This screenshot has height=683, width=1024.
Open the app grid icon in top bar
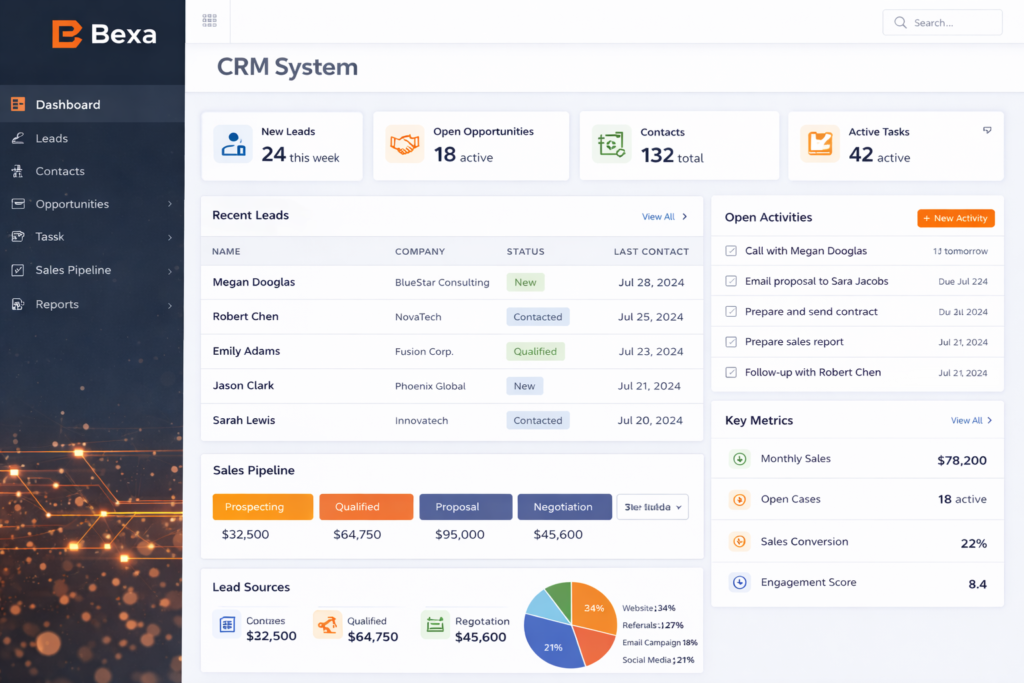(x=209, y=21)
